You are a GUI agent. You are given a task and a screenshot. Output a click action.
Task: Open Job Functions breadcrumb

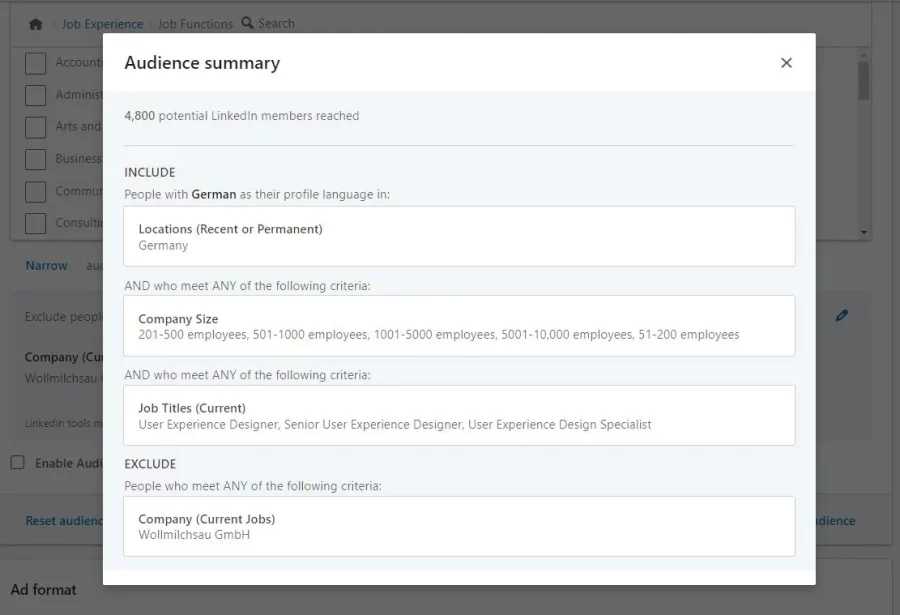coord(195,24)
